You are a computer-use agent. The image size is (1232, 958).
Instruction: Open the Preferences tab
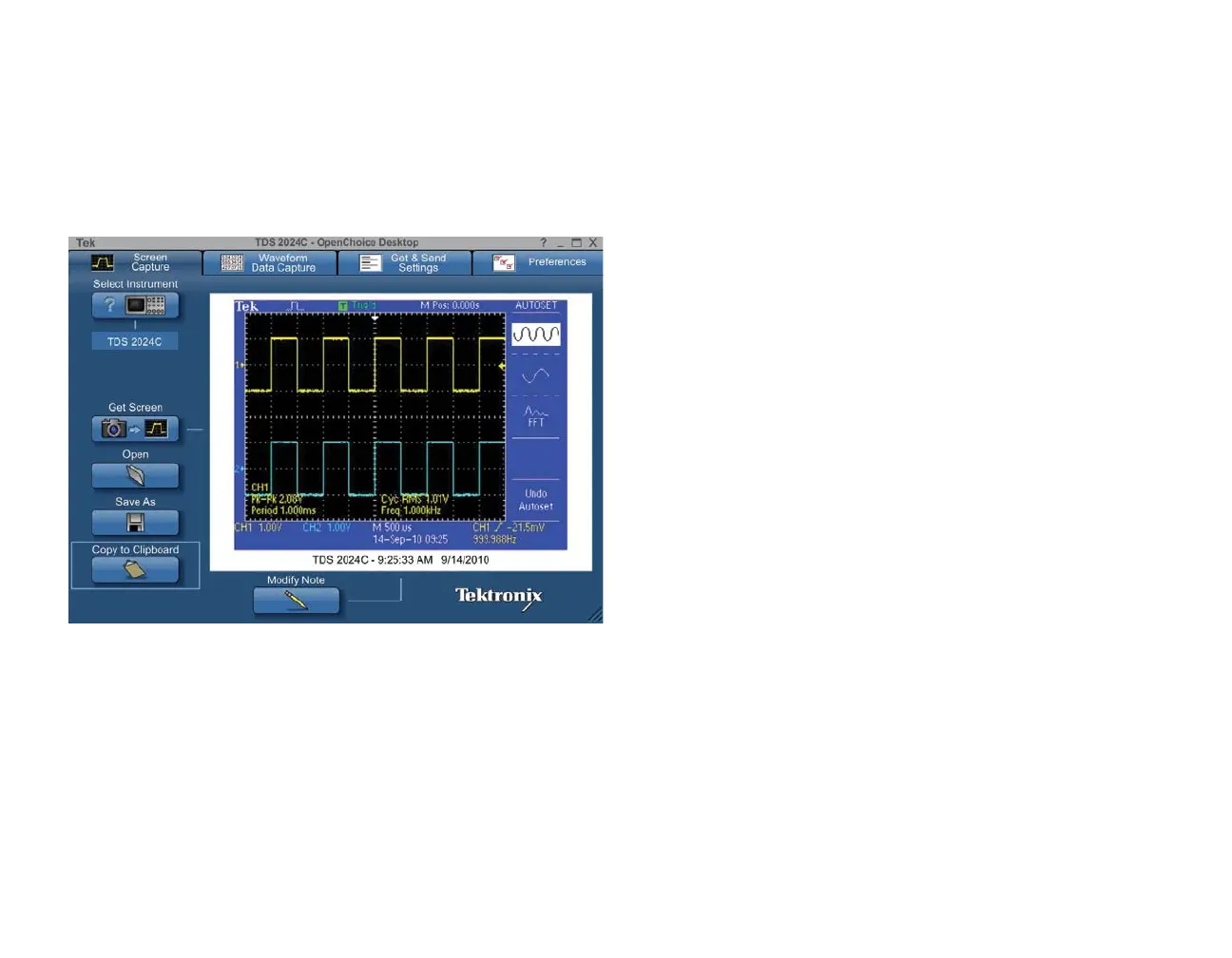coord(538,263)
